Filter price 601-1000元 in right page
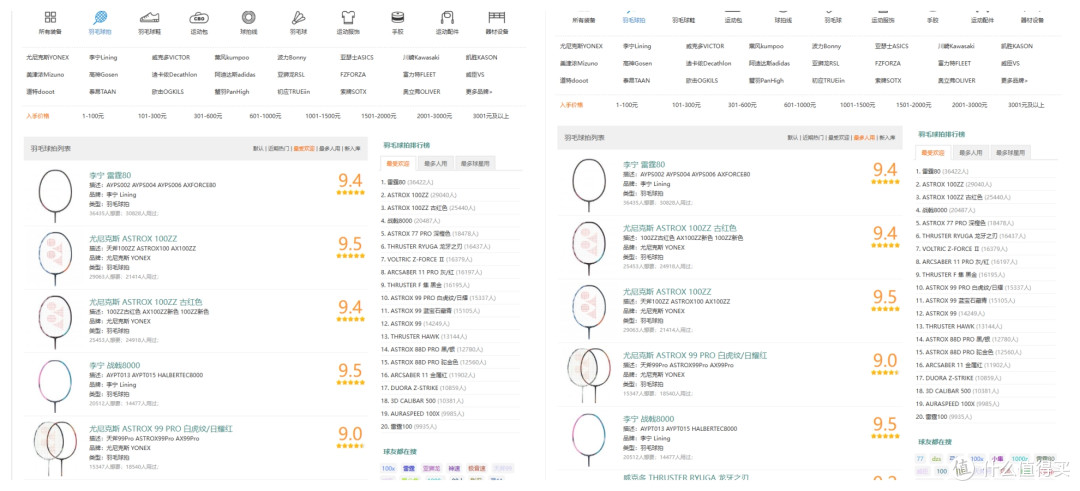Image resolution: width=1080 pixels, height=491 pixels. (x=801, y=105)
